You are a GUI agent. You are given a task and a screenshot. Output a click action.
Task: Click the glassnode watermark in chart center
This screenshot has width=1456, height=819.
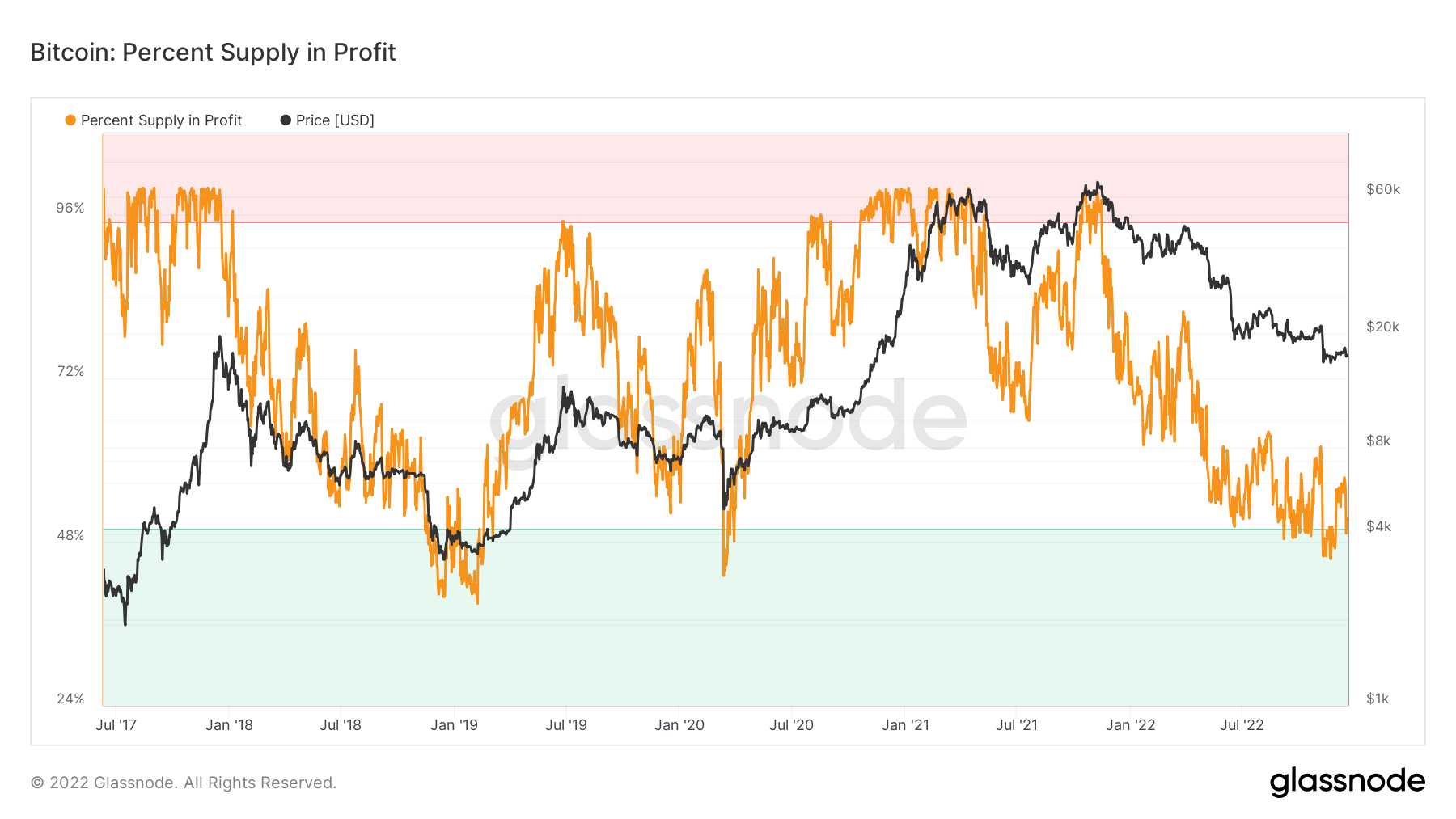pyautogui.click(x=728, y=416)
